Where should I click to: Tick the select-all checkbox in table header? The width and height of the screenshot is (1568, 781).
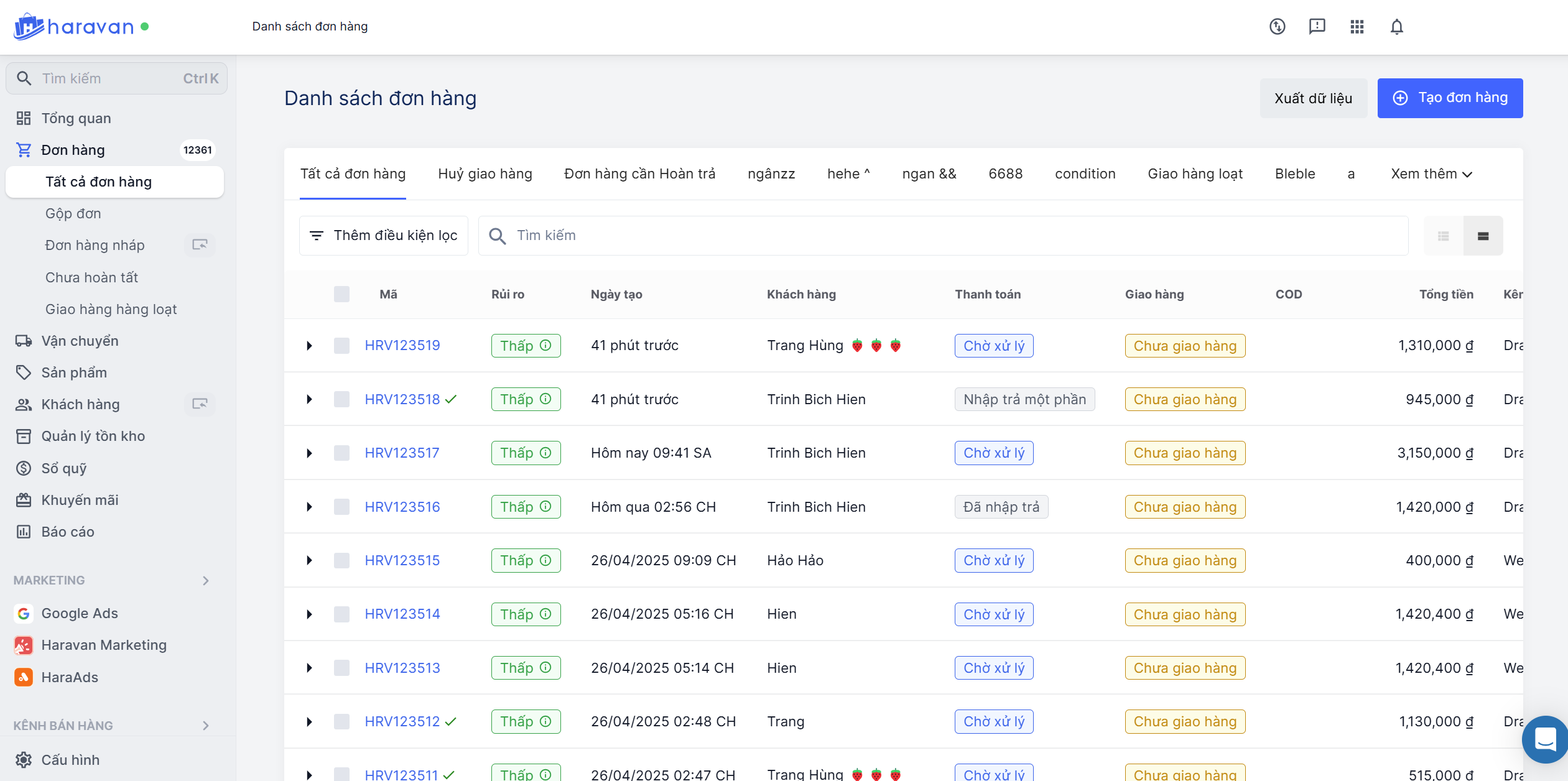pyautogui.click(x=341, y=294)
